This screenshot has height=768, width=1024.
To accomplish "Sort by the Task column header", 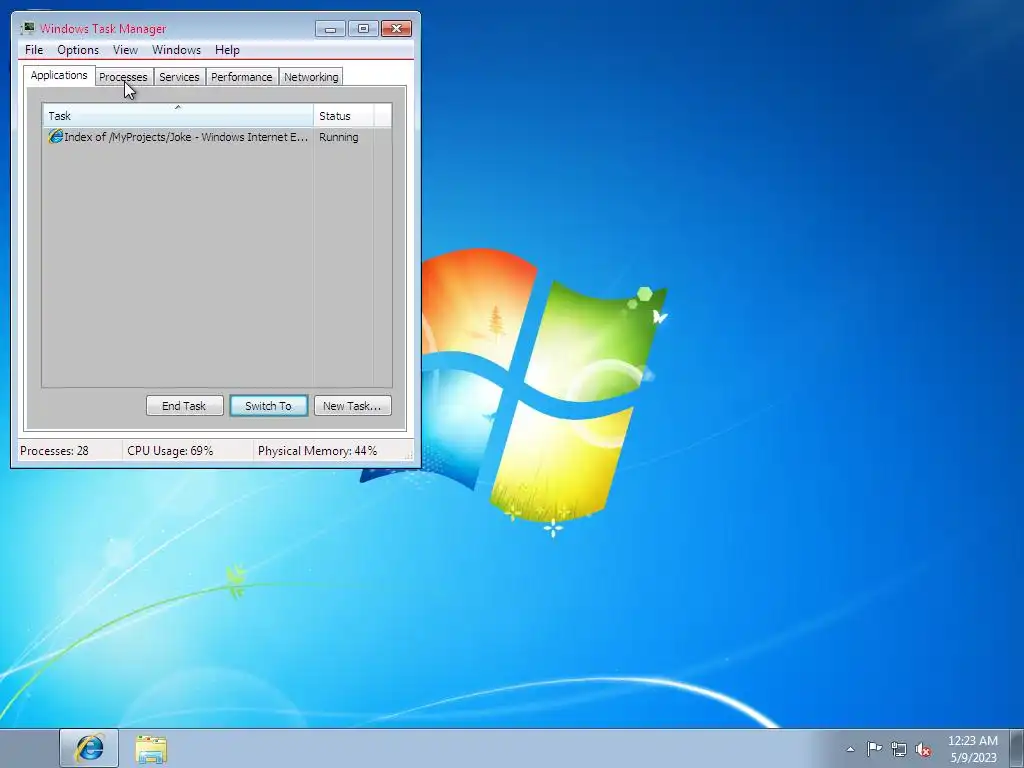I will click(x=178, y=116).
